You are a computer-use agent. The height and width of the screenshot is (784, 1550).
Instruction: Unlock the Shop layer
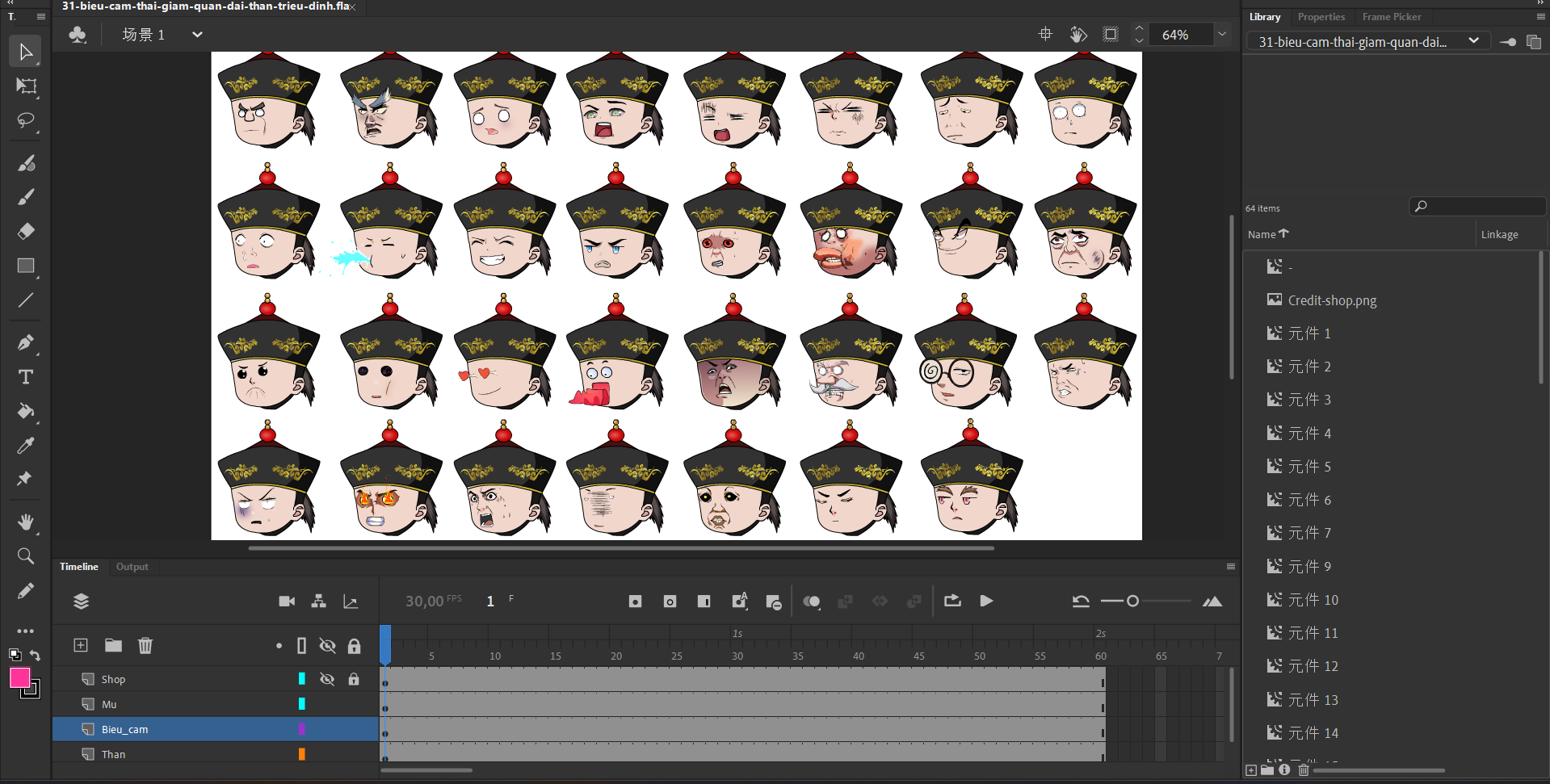point(354,679)
